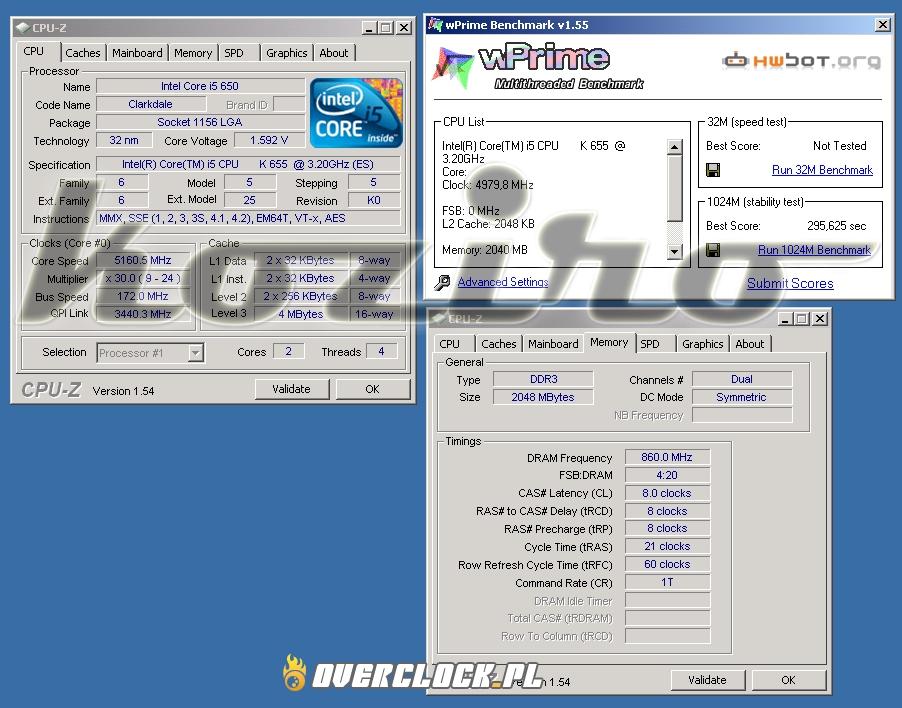Close the lower CPU-Z Memory window
The image size is (902, 708).
[x=820, y=319]
